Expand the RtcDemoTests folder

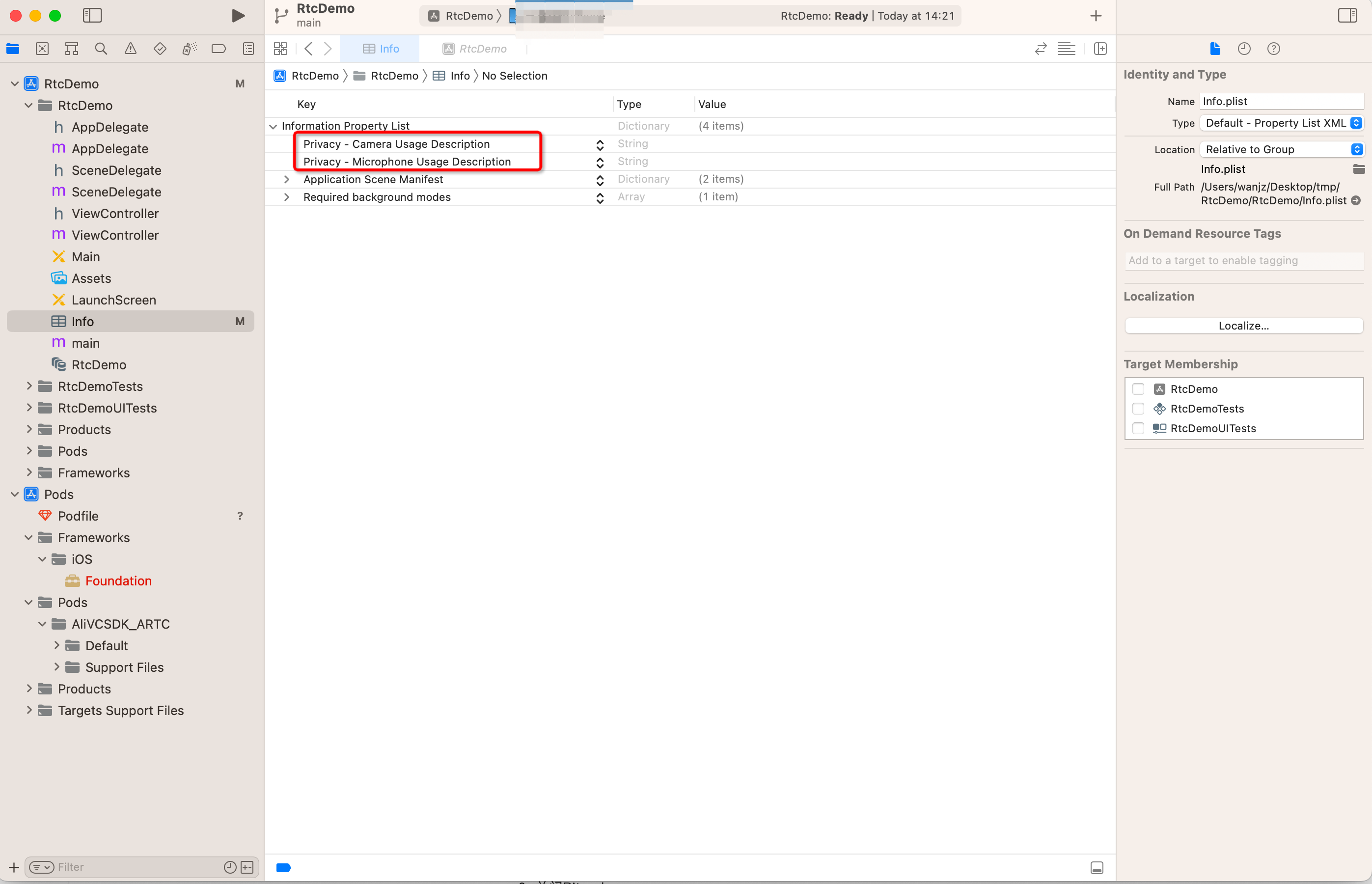tap(28, 387)
